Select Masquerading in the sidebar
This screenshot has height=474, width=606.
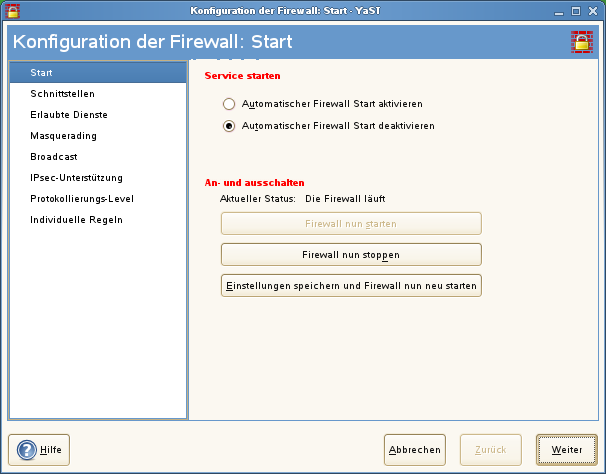(x=64, y=136)
